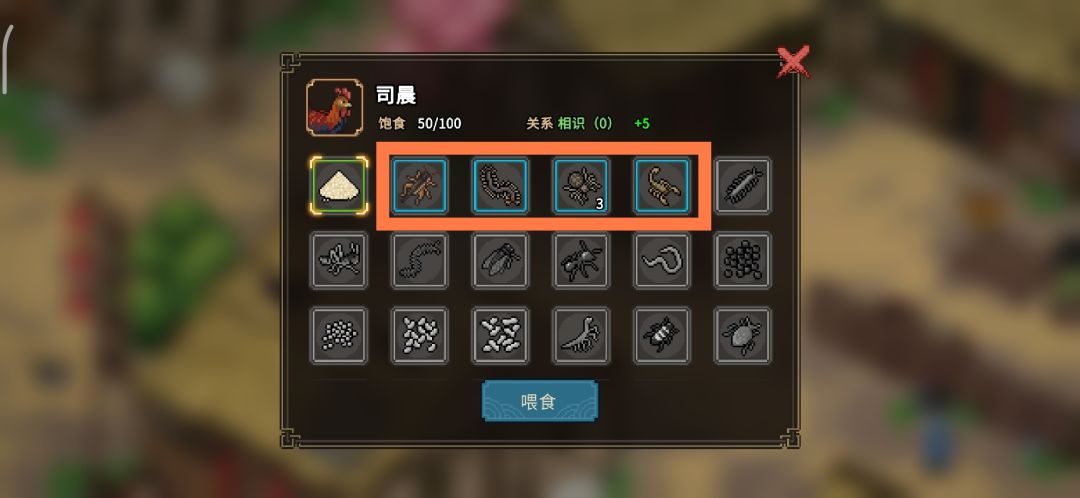1080x498 pixels.
Task: Choose the centipede item in the first row
Action: (x=500, y=185)
